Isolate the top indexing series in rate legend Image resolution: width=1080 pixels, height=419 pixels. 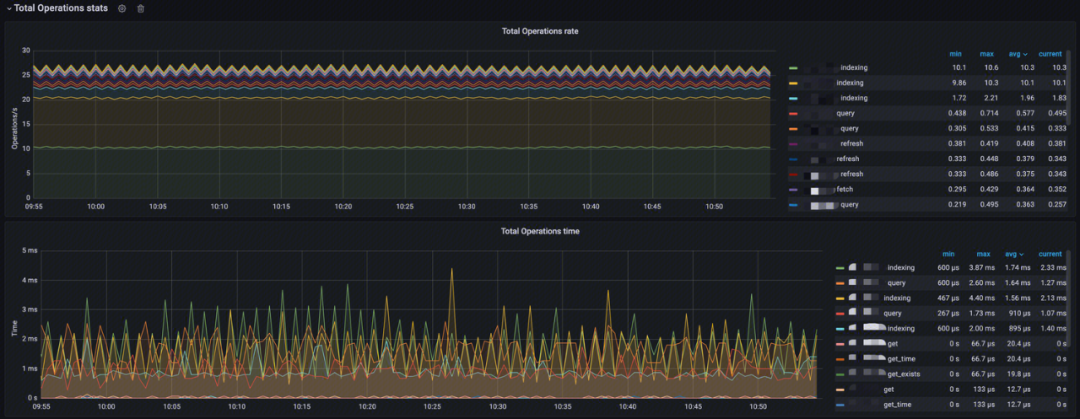[x=853, y=67]
